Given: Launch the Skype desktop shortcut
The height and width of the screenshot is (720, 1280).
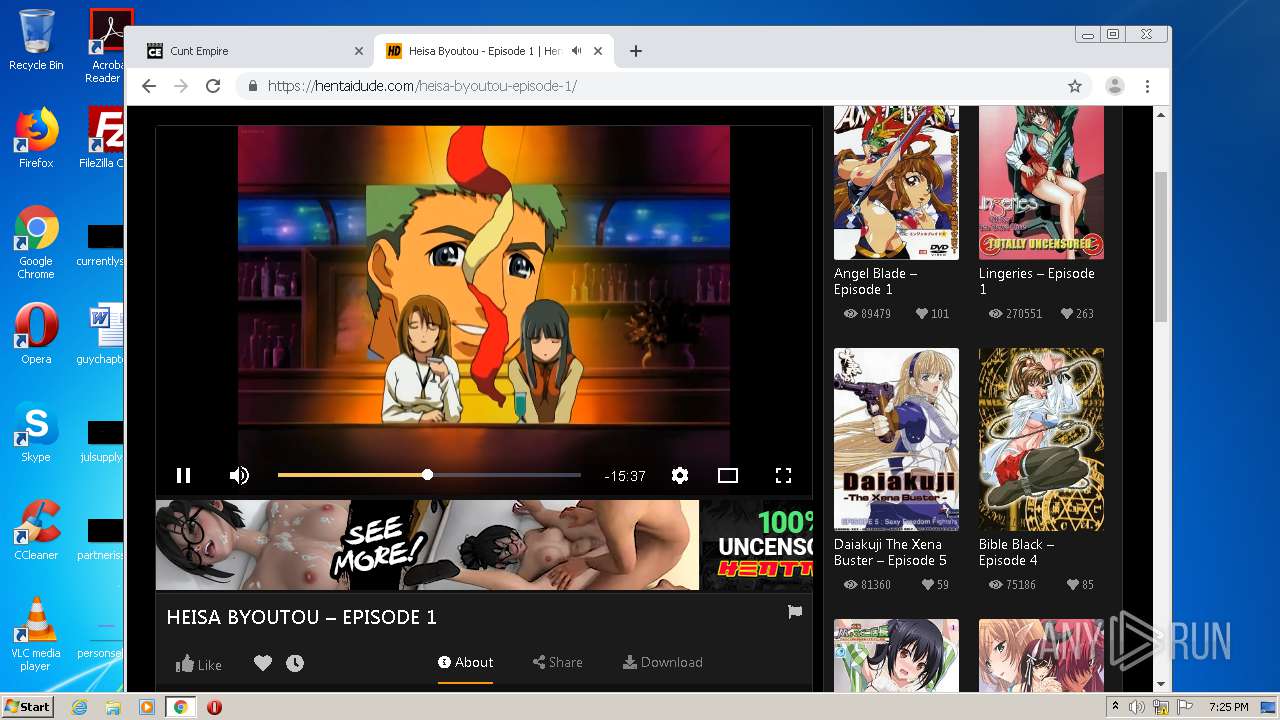Looking at the screenshot, I should click(36, 432).
